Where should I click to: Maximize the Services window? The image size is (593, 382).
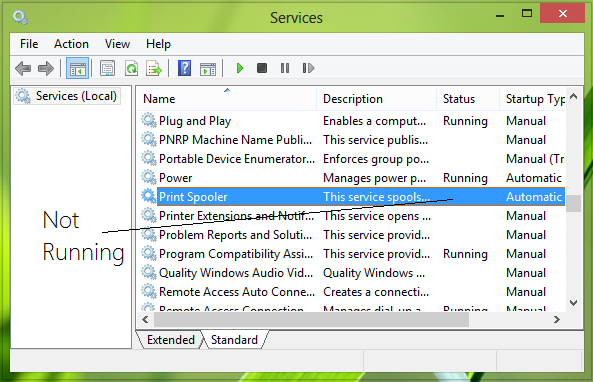coord(527,14)
